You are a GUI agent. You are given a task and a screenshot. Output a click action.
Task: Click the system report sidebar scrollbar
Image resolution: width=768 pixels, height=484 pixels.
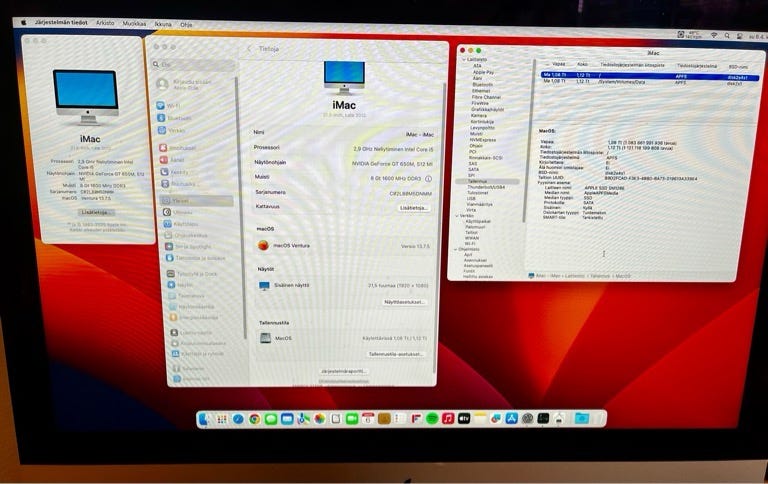pos(529,142)
